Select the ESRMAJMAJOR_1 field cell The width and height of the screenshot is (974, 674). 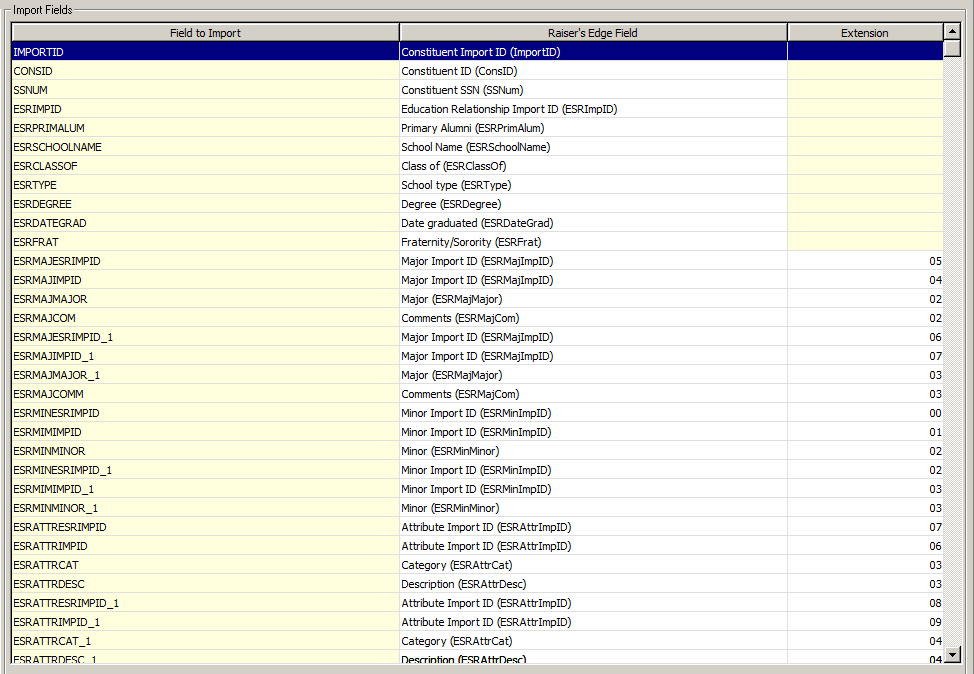205,375
